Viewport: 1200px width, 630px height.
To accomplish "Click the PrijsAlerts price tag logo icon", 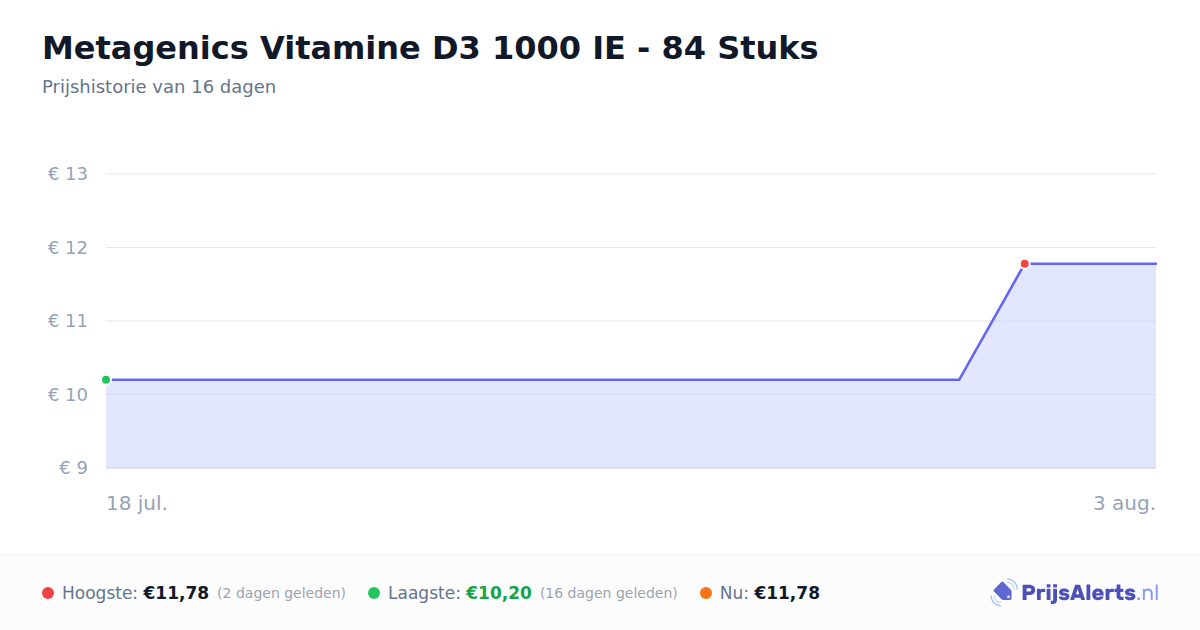I will pyautogui.click(x=1003, y=593).
